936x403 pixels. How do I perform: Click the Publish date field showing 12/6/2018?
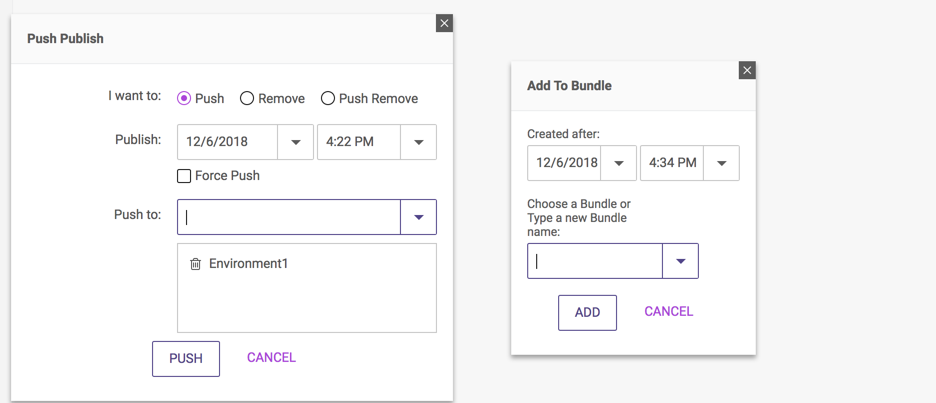pos(227,142)
